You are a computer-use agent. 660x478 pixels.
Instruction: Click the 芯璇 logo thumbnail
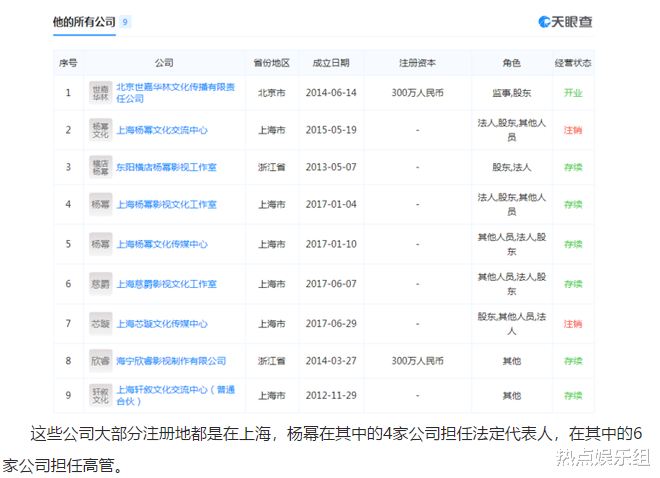coord(101,324)
